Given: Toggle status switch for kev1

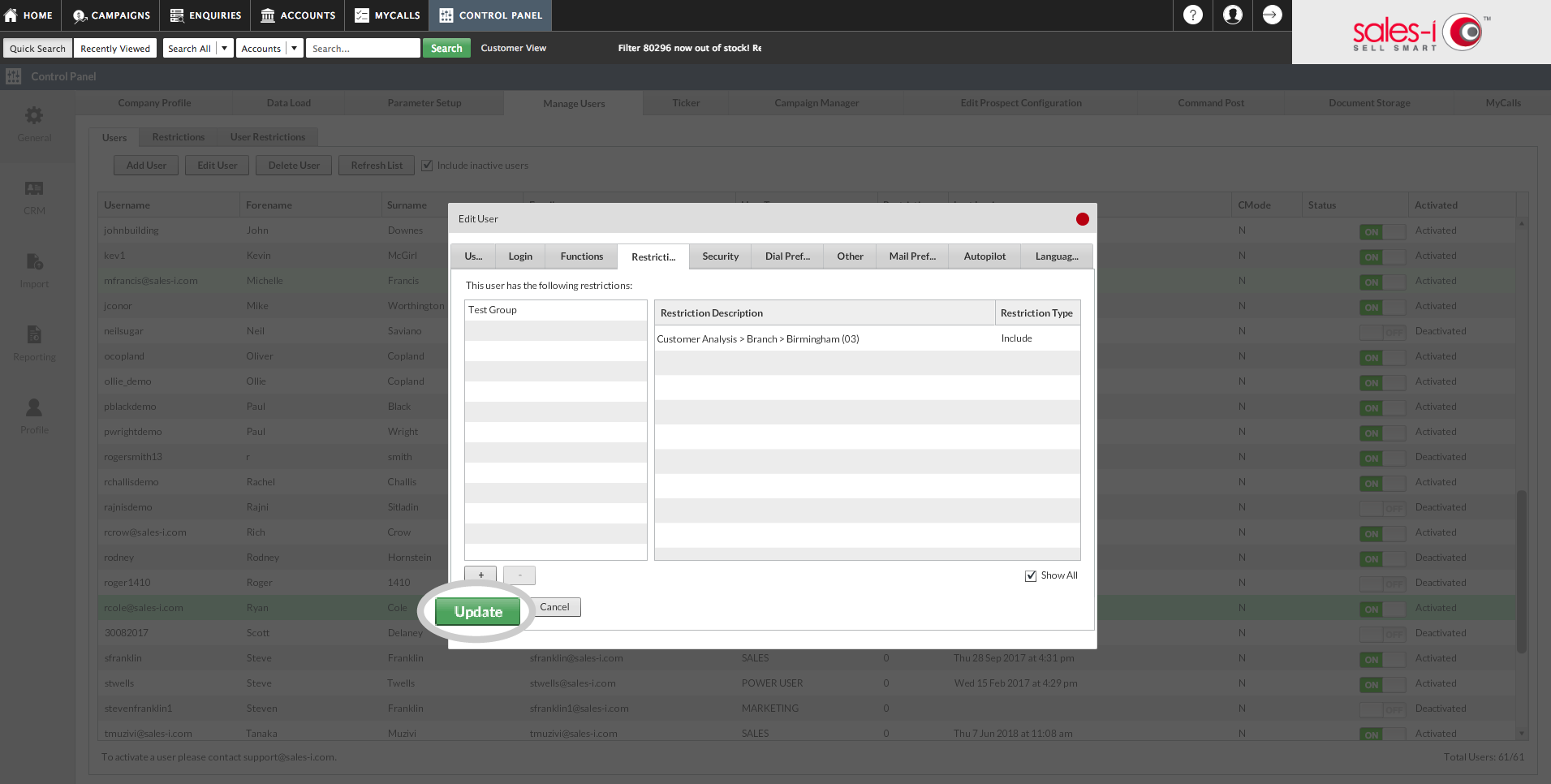Looking at the screenshot, I should [1382, 257].
